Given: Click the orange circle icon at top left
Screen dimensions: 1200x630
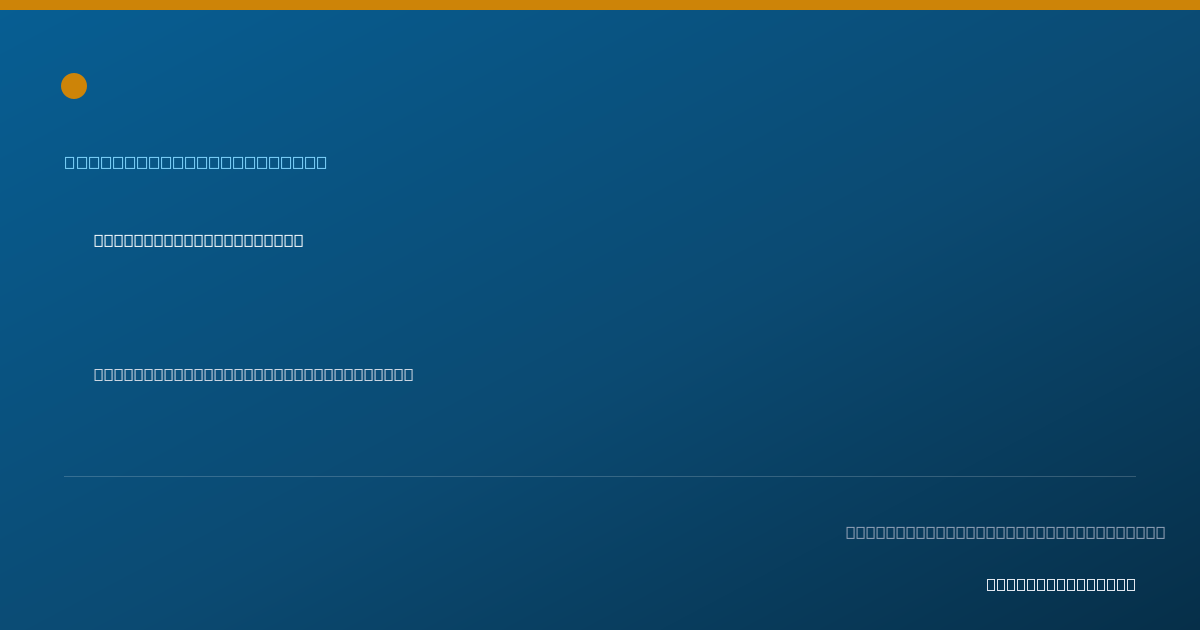Looking at the screenshot, I should (74, 86).
